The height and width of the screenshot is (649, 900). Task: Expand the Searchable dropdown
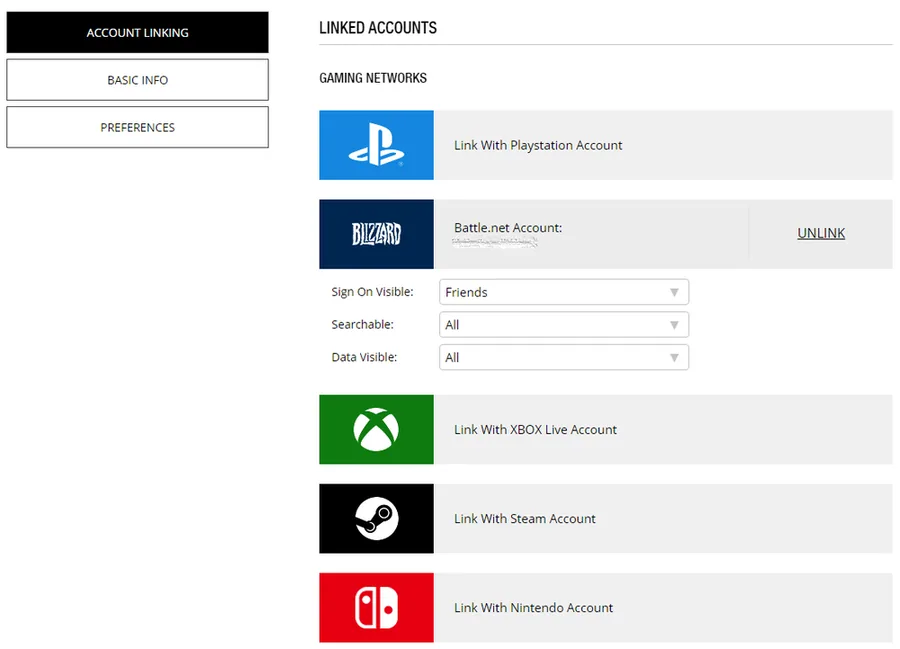click(564, 325)
